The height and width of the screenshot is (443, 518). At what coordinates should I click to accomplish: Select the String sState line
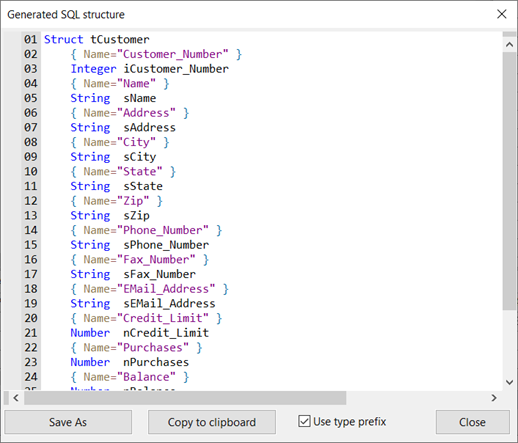(116, 186)
